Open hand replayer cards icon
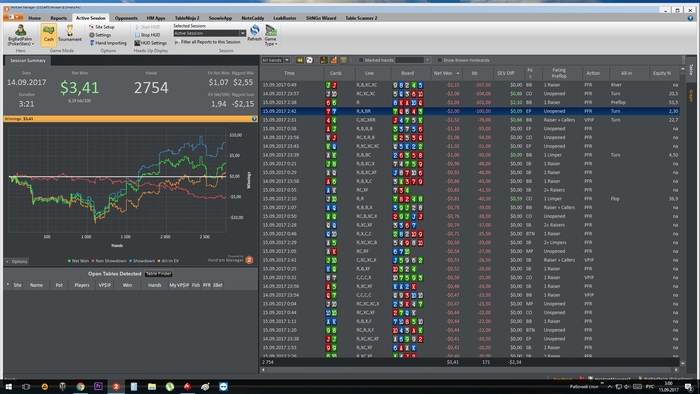Viewport: 700px width, 394px height. pyautogui.click(x=309, y=60)
